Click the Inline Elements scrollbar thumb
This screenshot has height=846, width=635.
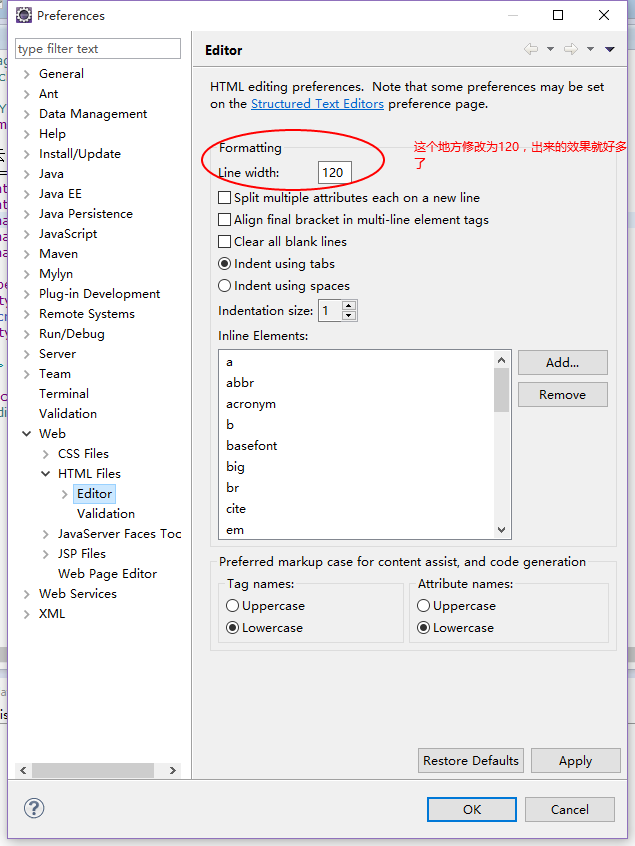pyautogui.click(x=502, y=390)
